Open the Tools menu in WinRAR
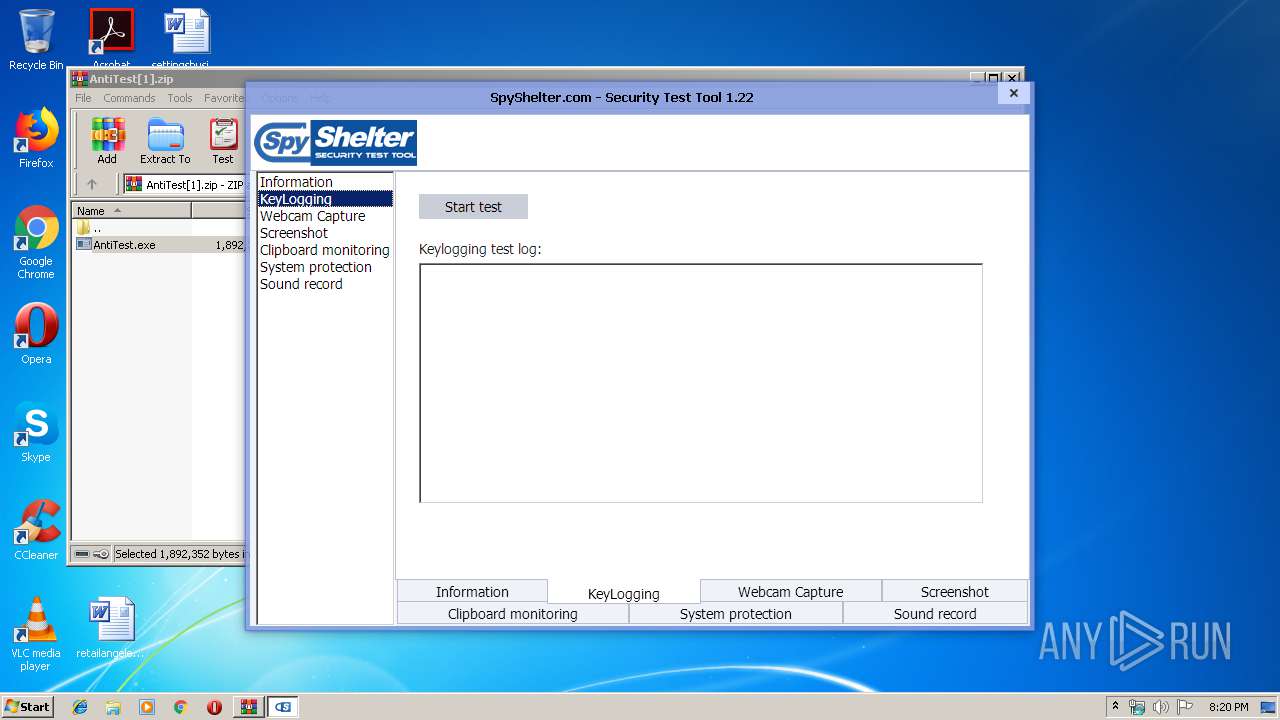The image size is (1280, 720). tap(180, 98)
